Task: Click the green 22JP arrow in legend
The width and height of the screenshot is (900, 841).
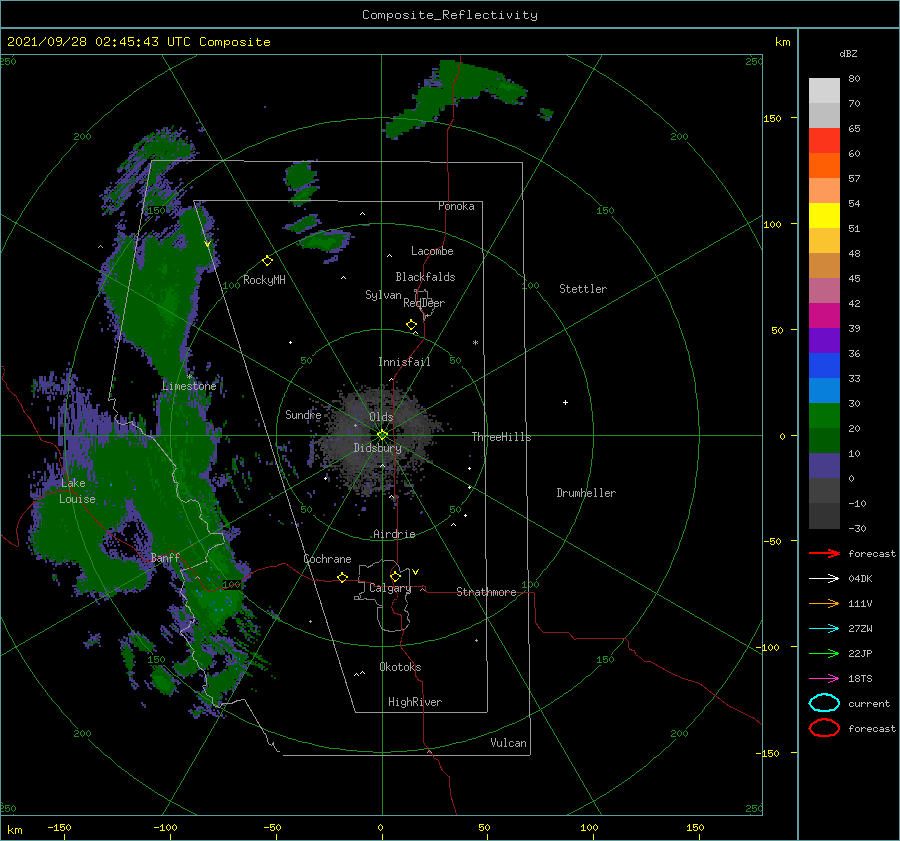Action: tap(824, 653)
